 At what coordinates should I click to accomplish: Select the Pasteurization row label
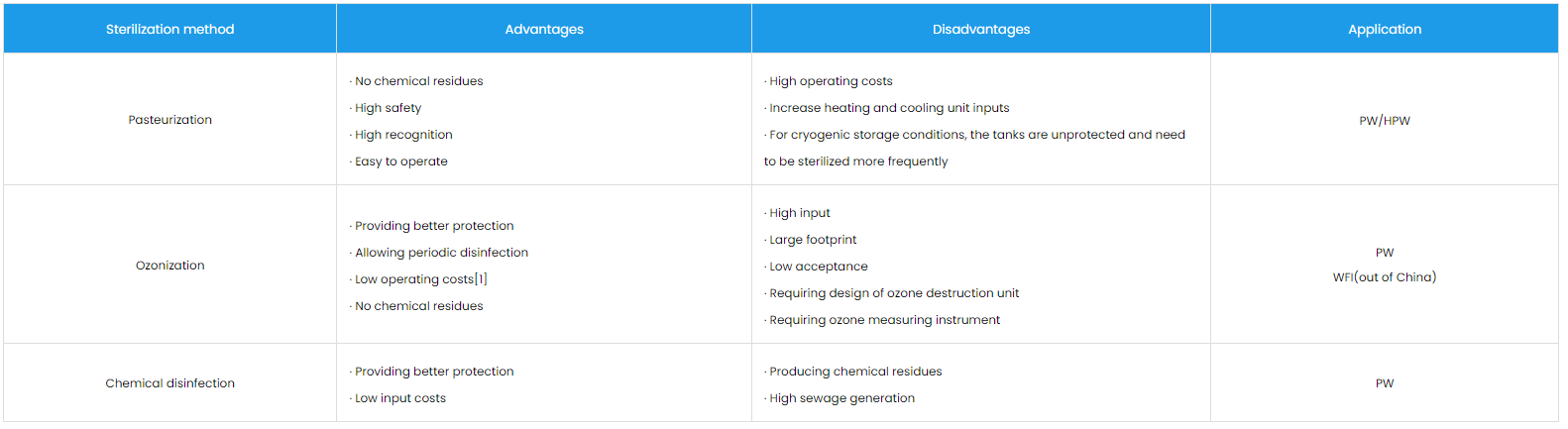point(169,120)
